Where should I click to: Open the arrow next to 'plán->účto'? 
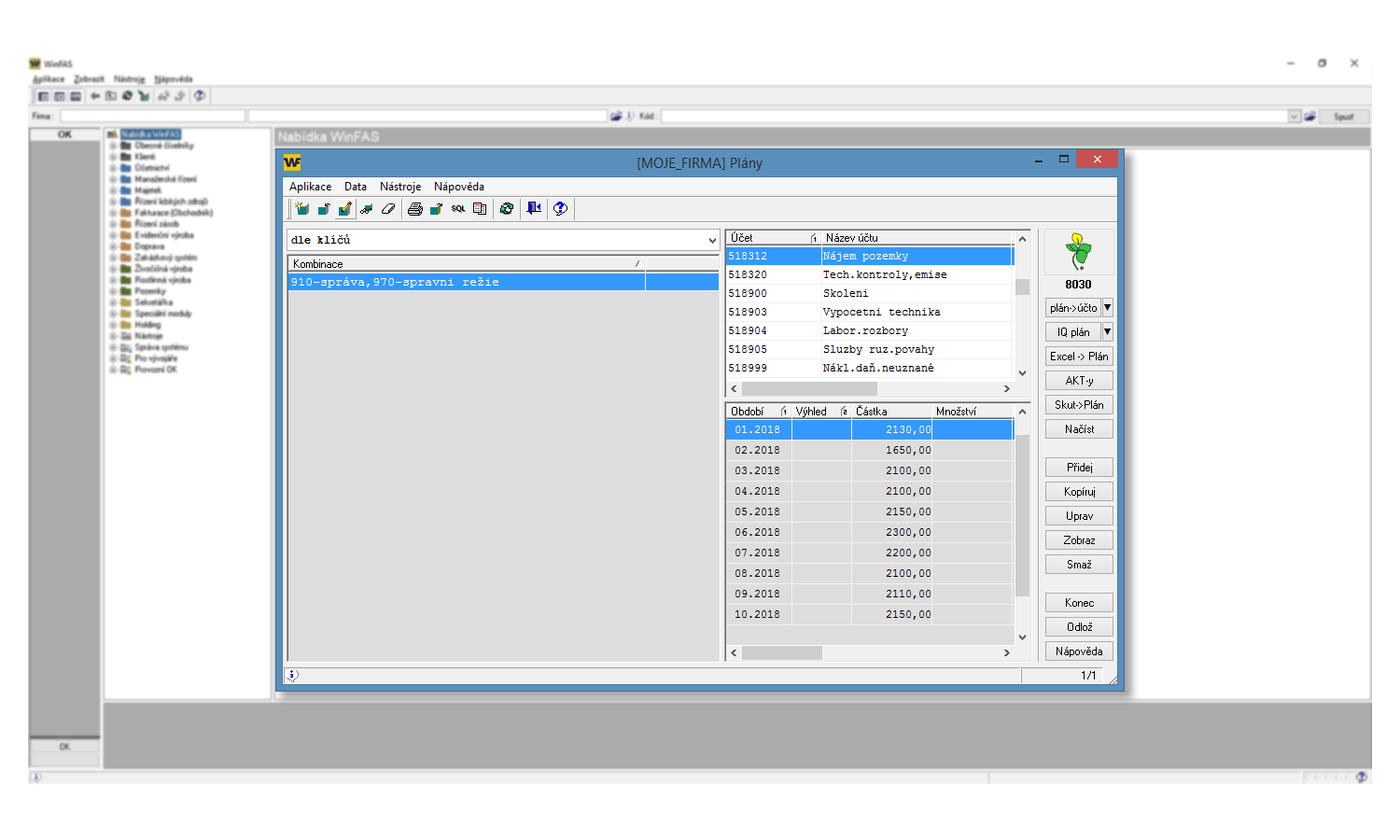click(1108, 308)
